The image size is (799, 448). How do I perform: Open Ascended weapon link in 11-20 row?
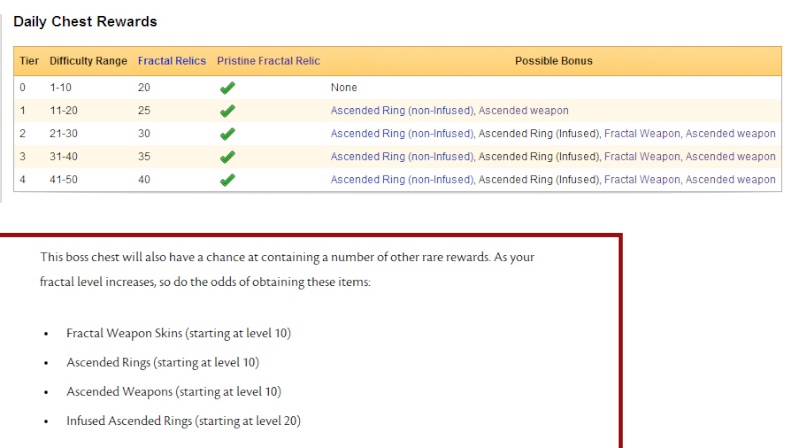click(x=523, y=111)
